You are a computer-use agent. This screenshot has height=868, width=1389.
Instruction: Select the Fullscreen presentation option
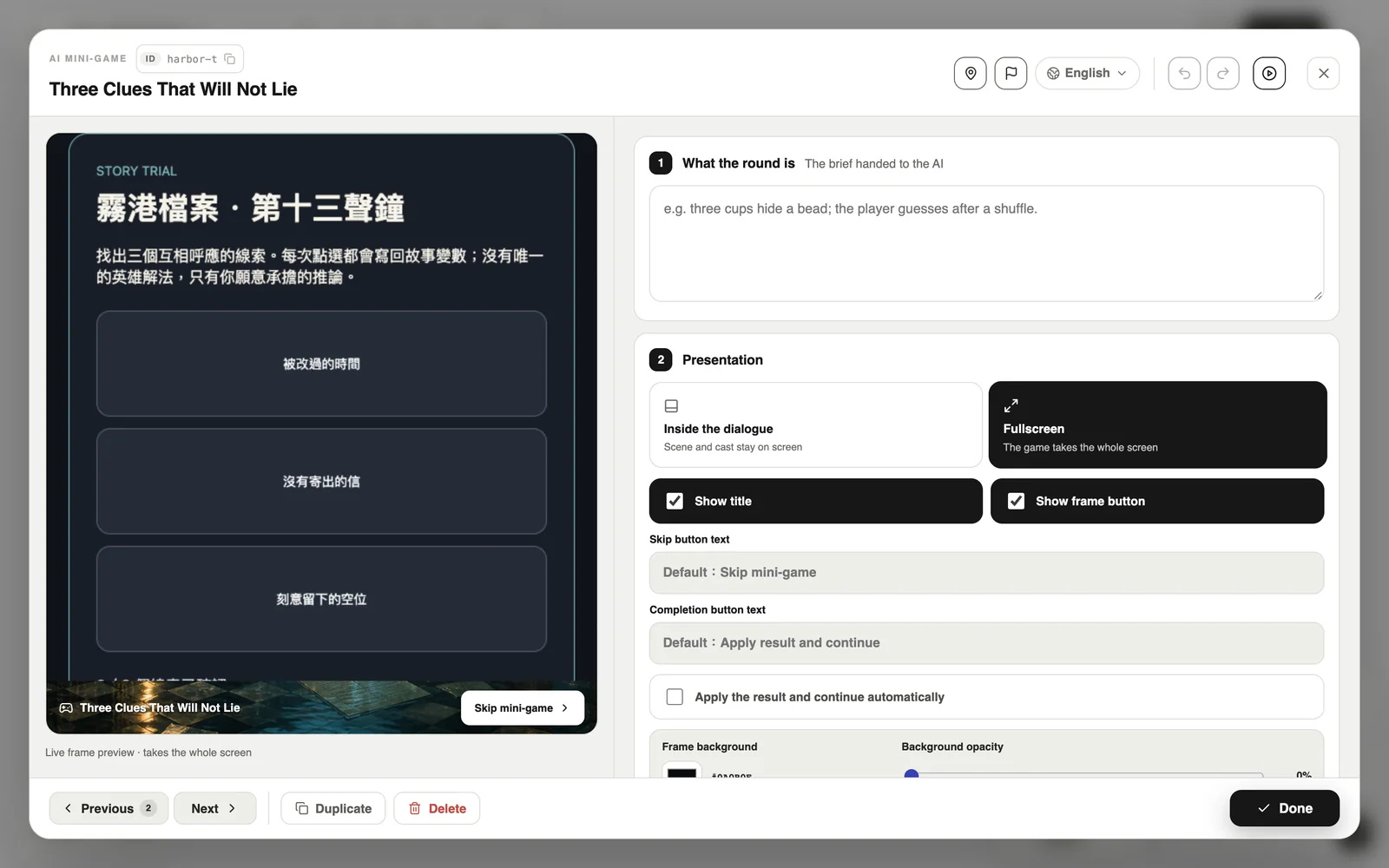click(x=1157, y=425)
